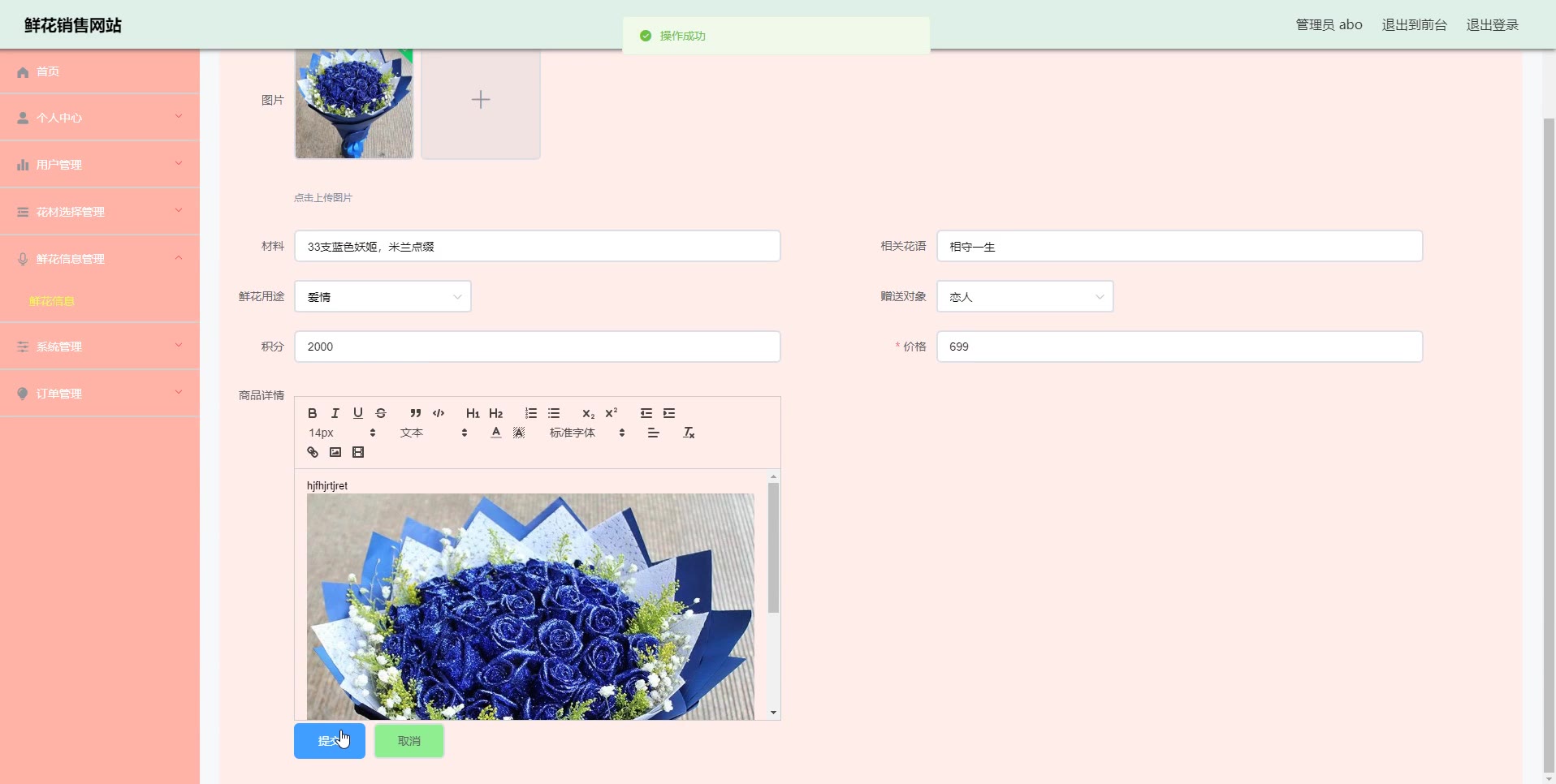Insert a video in the editor

point(358,452)
